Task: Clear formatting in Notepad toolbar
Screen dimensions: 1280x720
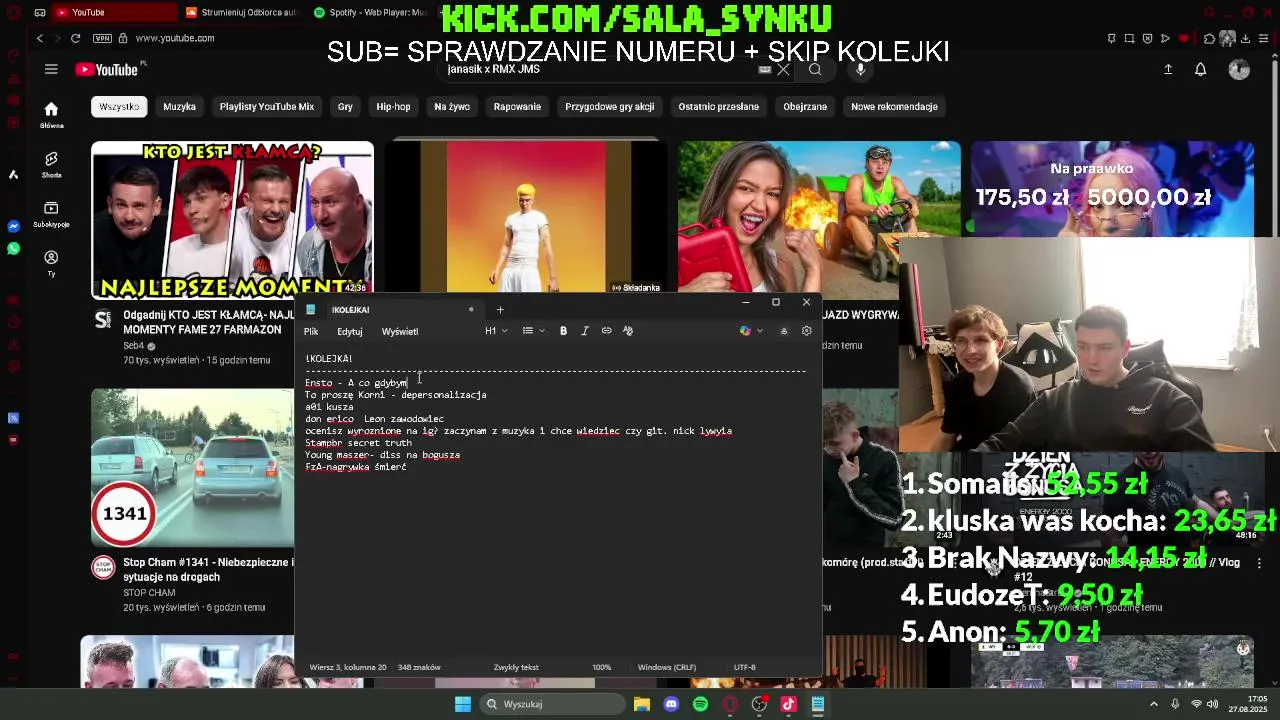Action: pos(628,331)
